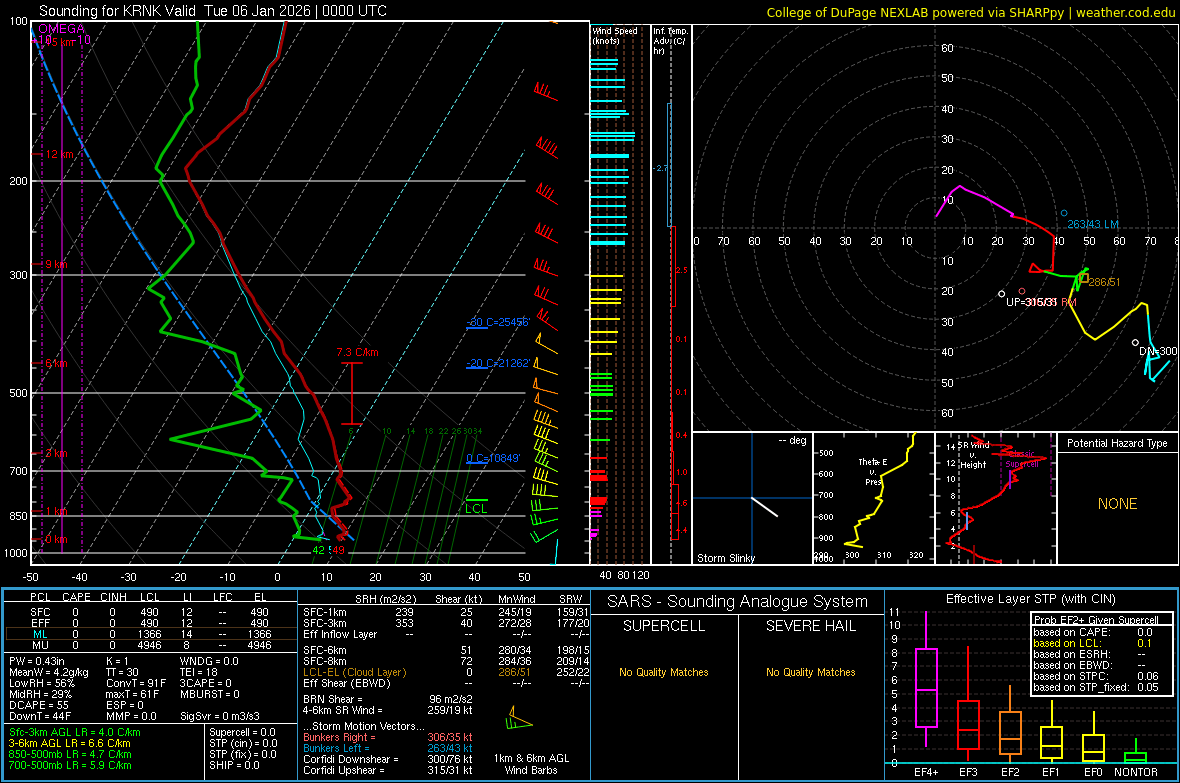
Task: Click the Corfidi downshear DN circle on hodograph
Action: [1136, 343]
